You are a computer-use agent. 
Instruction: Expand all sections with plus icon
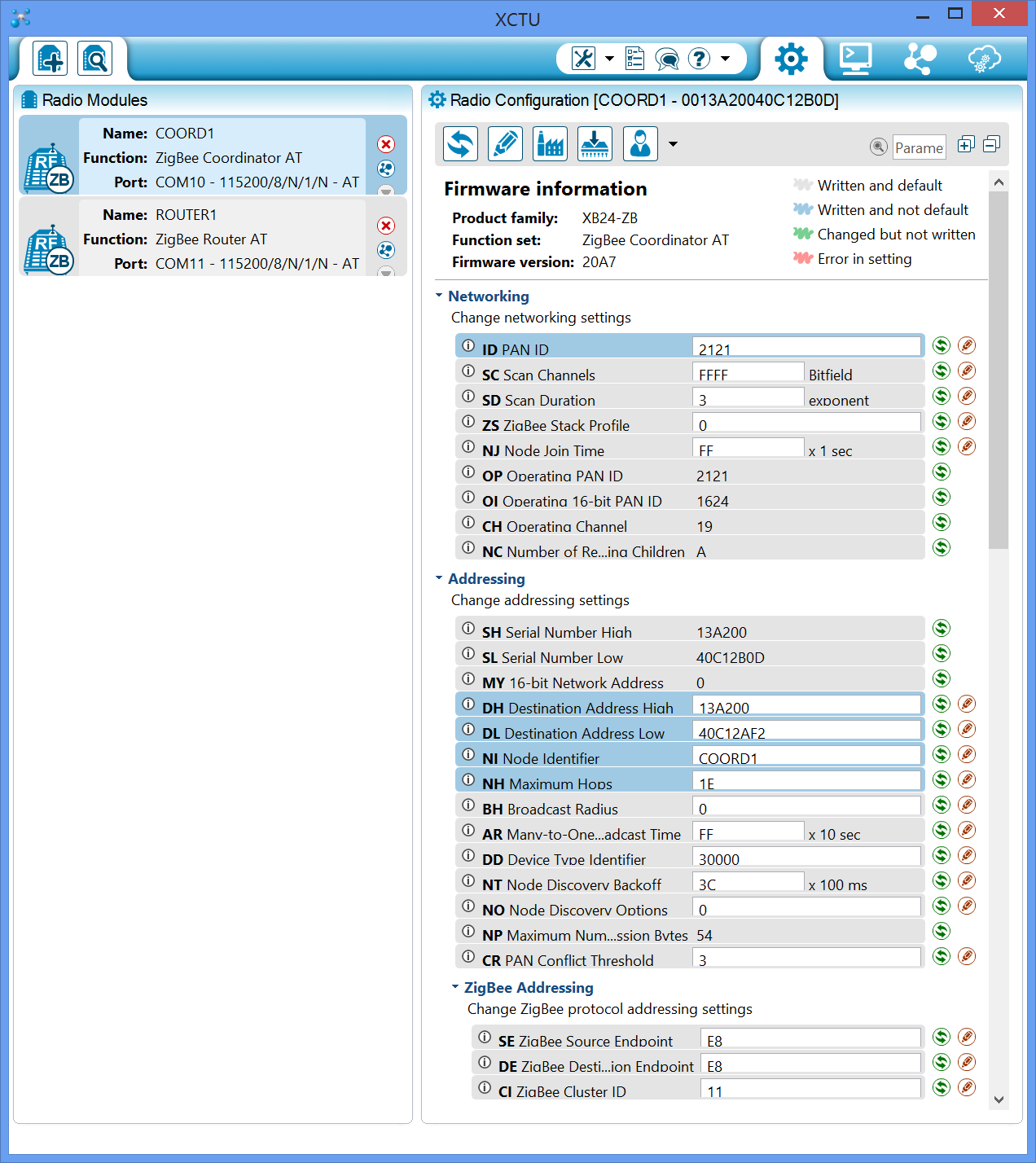966,144
